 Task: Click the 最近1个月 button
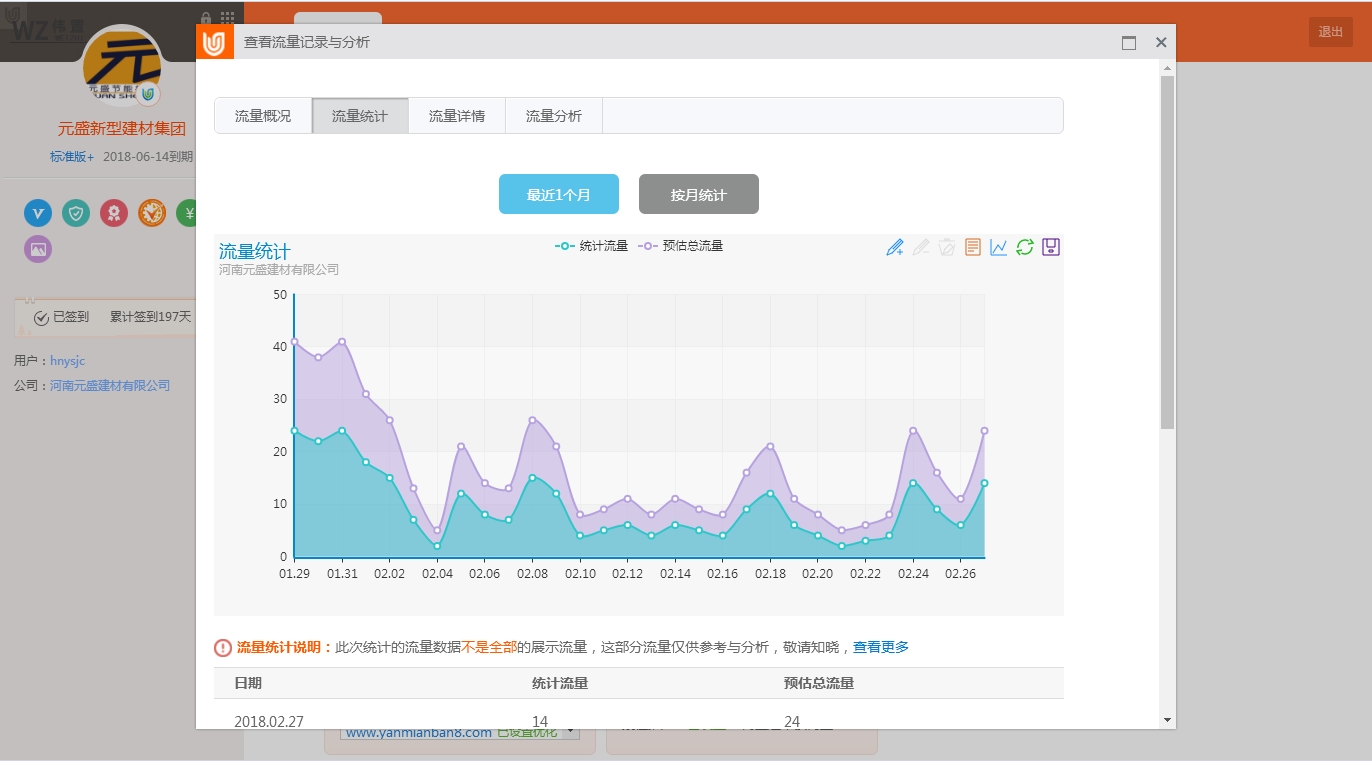[559, 194]
